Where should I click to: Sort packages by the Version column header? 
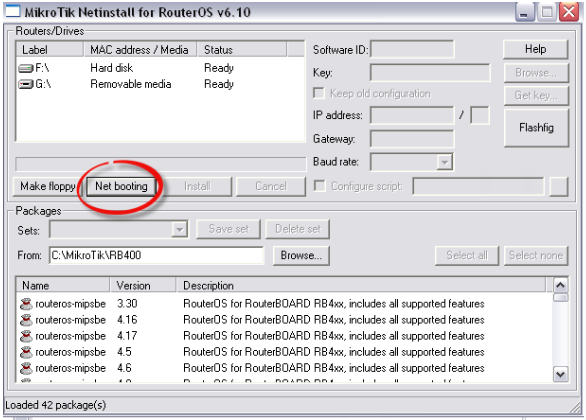[143, 285]
